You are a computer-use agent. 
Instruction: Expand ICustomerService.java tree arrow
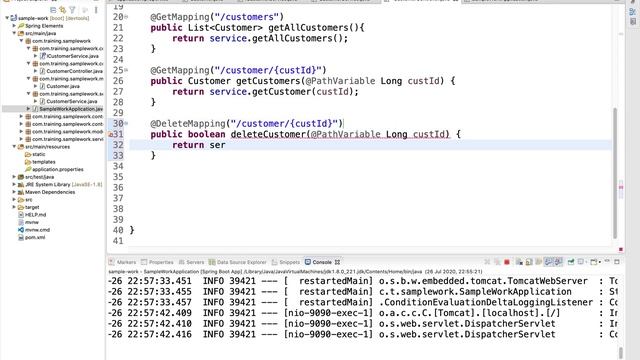point(36,56)
